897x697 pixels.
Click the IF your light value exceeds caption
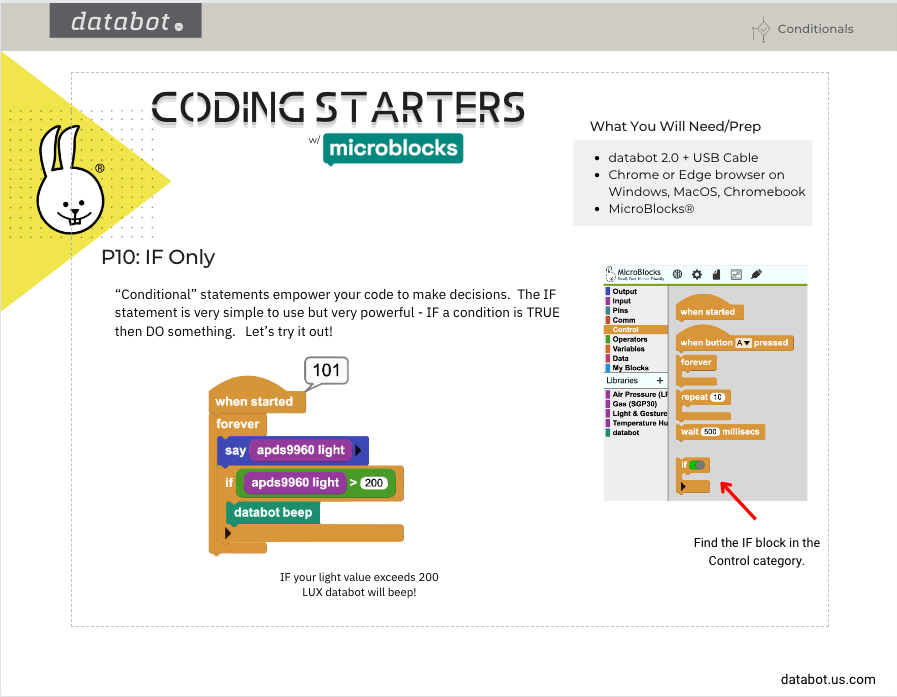coord(359,584)
